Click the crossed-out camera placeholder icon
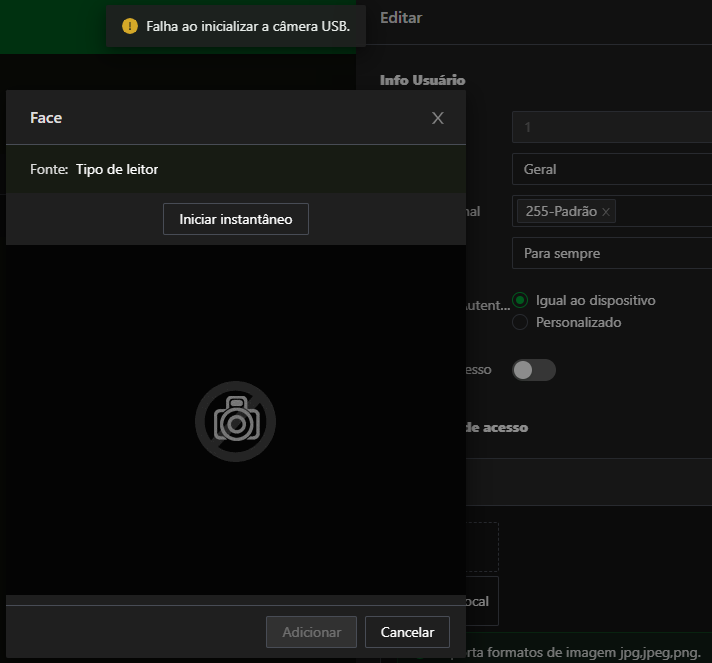This screenshot has height=663, width=712. (x=235, y=421)
